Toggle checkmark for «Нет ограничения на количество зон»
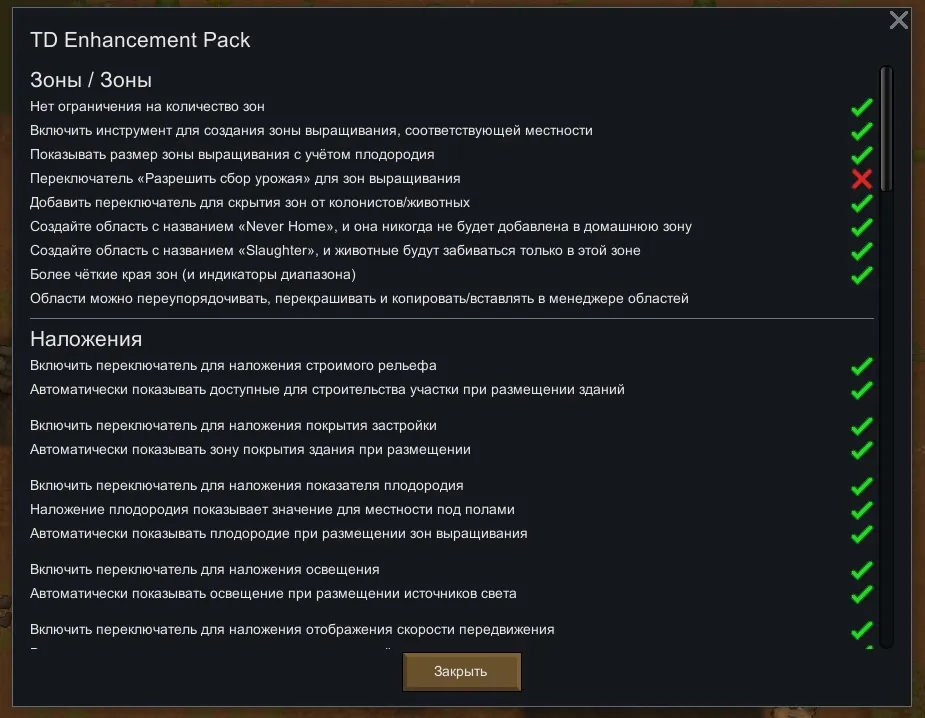Viewport: 925px width, 718px height. click(861, 107)
